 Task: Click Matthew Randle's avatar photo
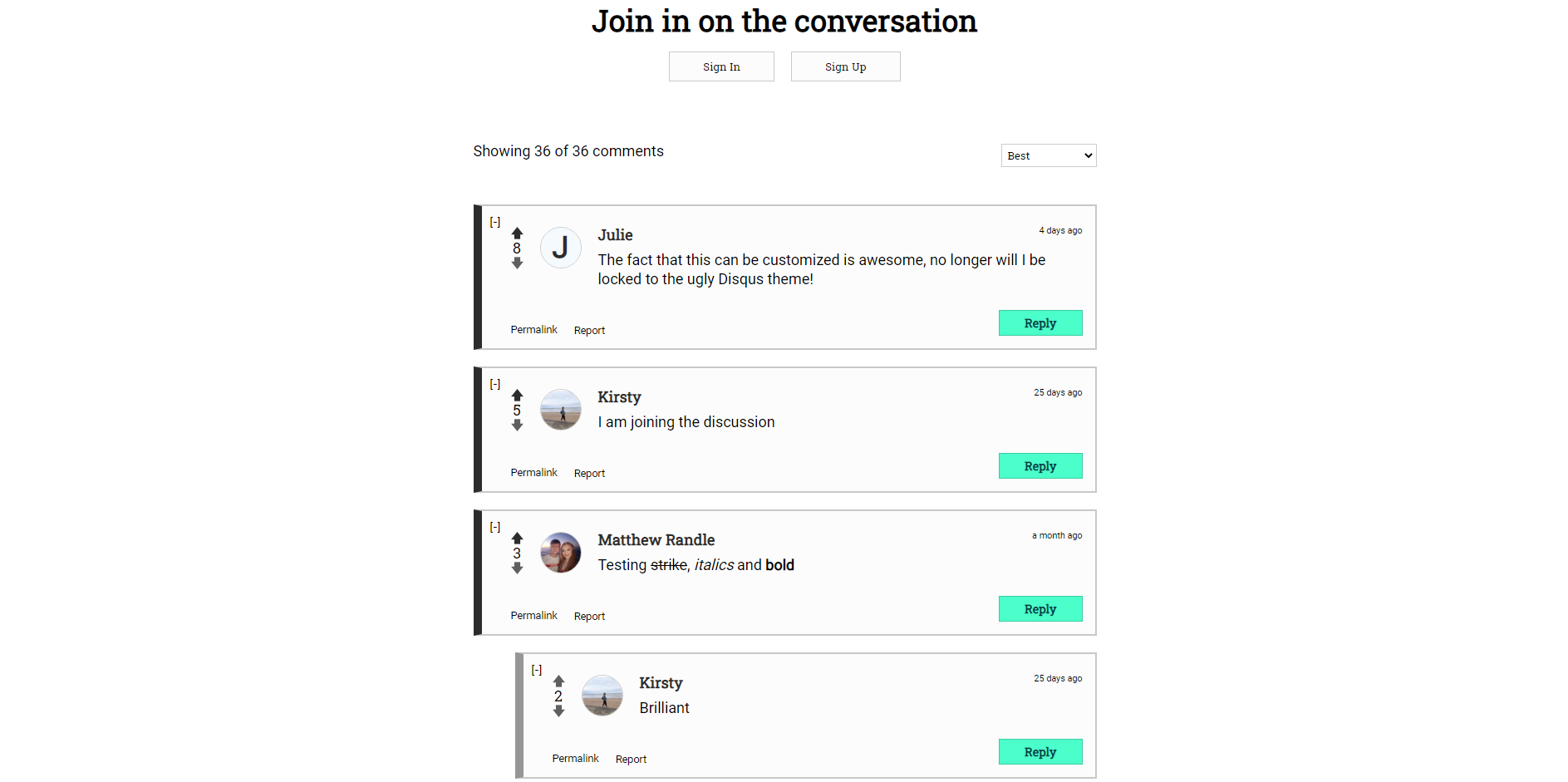point(561,553)
